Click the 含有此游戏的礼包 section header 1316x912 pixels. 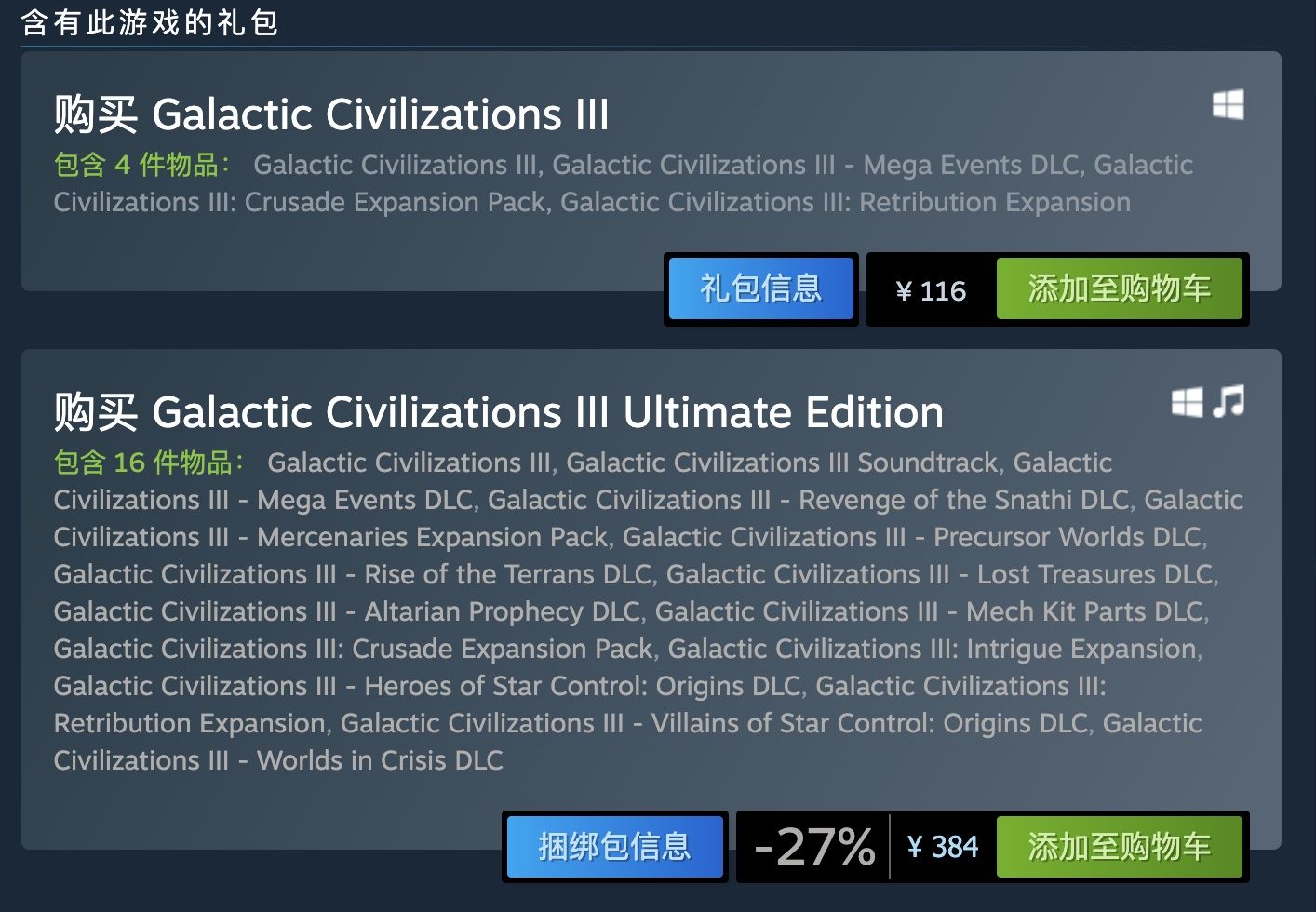tap(150, 21)
